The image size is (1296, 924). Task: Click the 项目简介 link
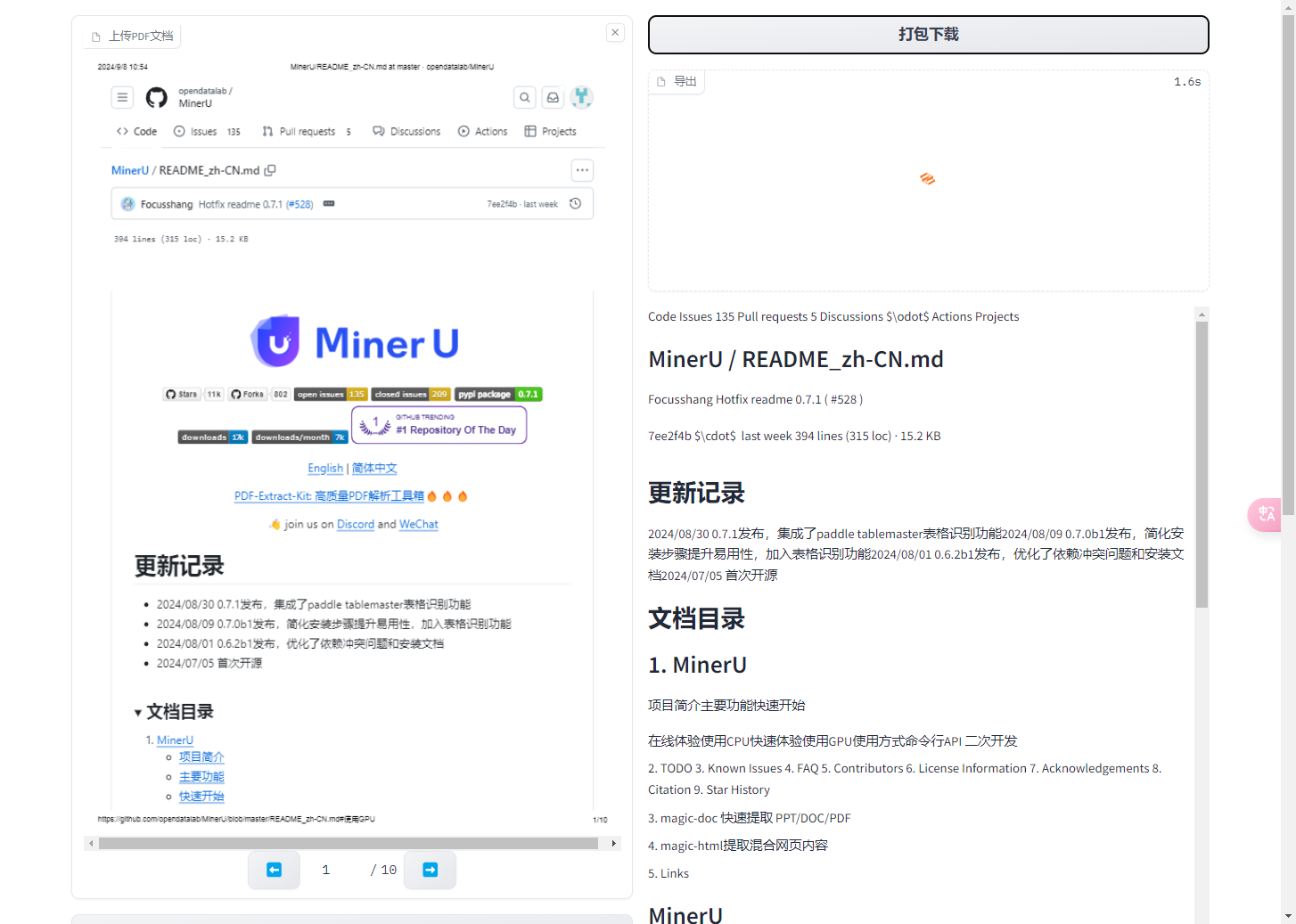click(x=201, y=757)
